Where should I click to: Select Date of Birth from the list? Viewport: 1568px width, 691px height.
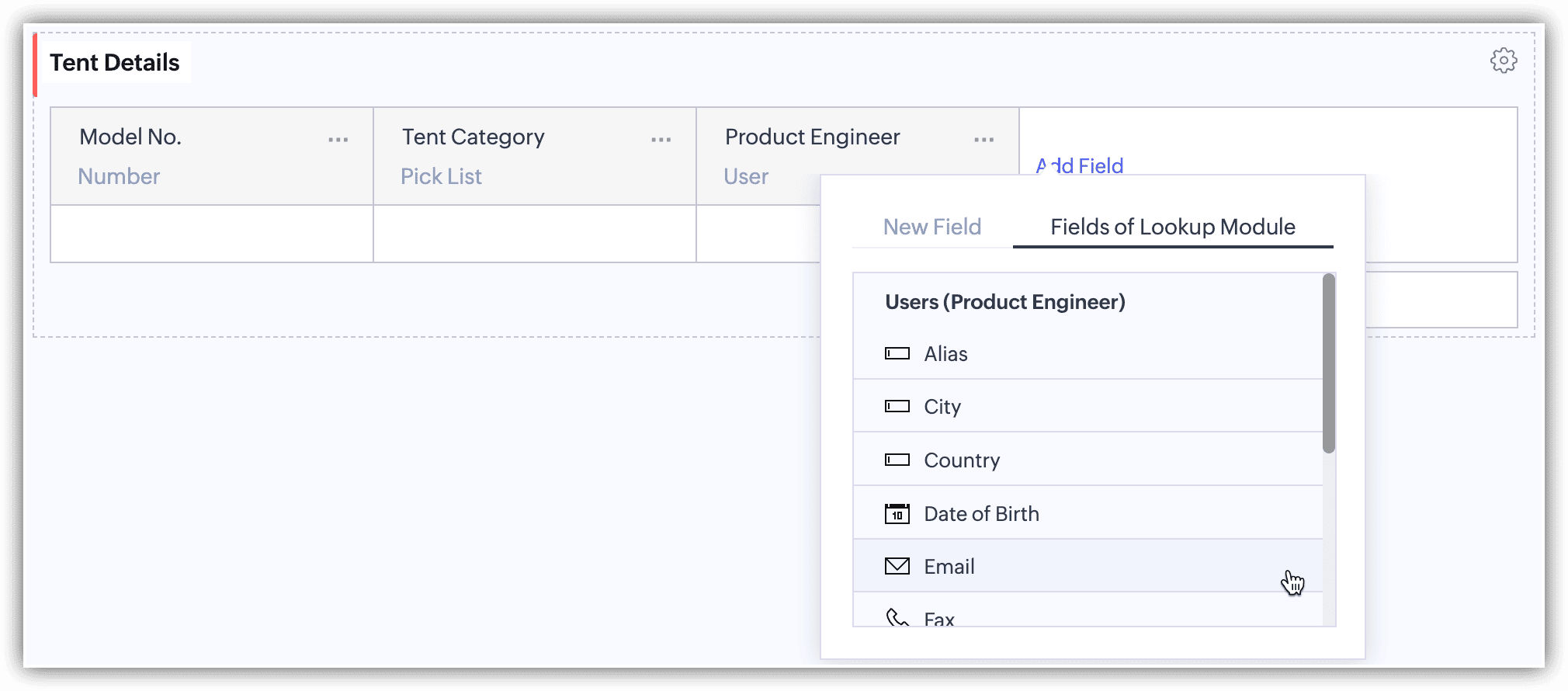(x=981, y=514)
